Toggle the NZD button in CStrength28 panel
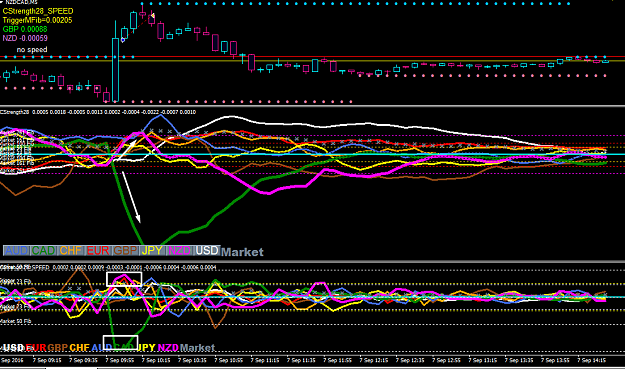The image size is (625, 369). 179,251
